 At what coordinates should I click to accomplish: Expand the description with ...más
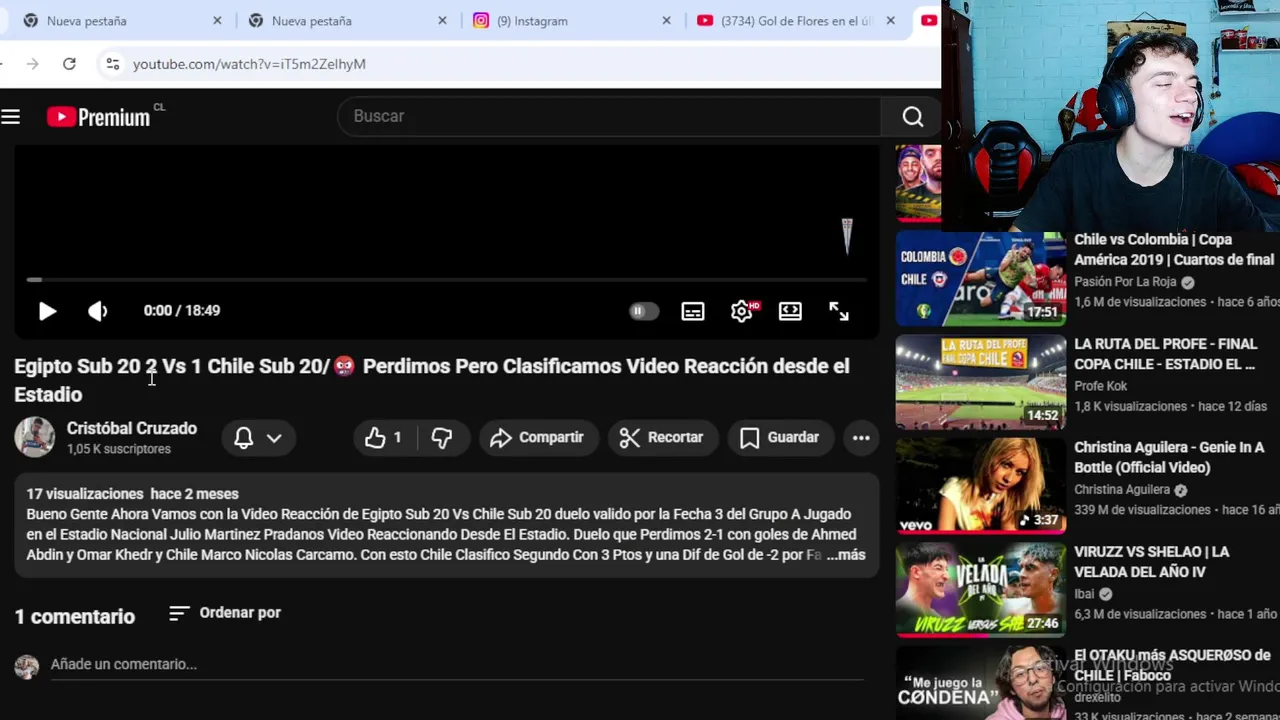pyautogui.click(x=846, y=555)
